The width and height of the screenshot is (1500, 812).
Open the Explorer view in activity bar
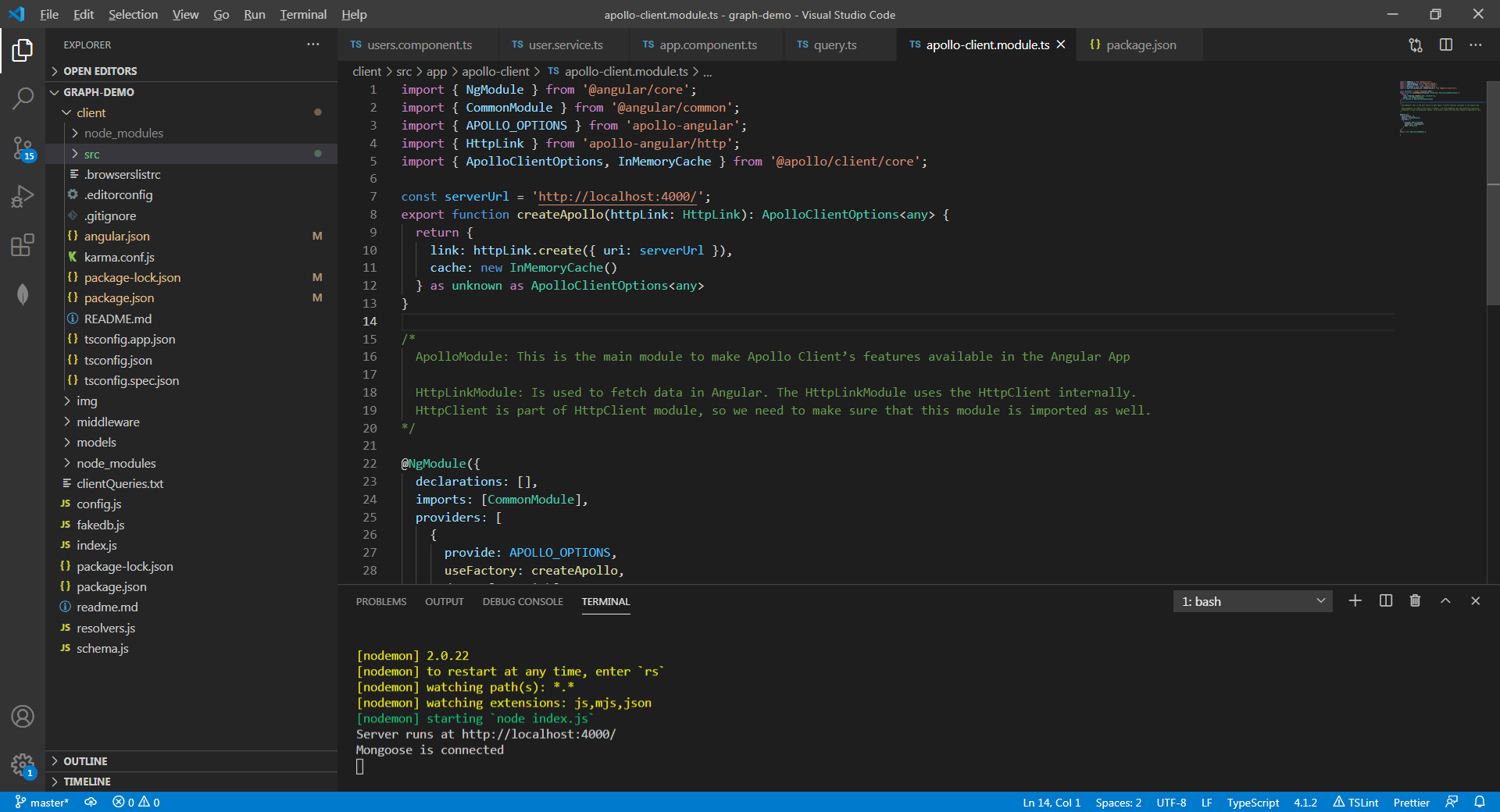(x=23, y=51)
